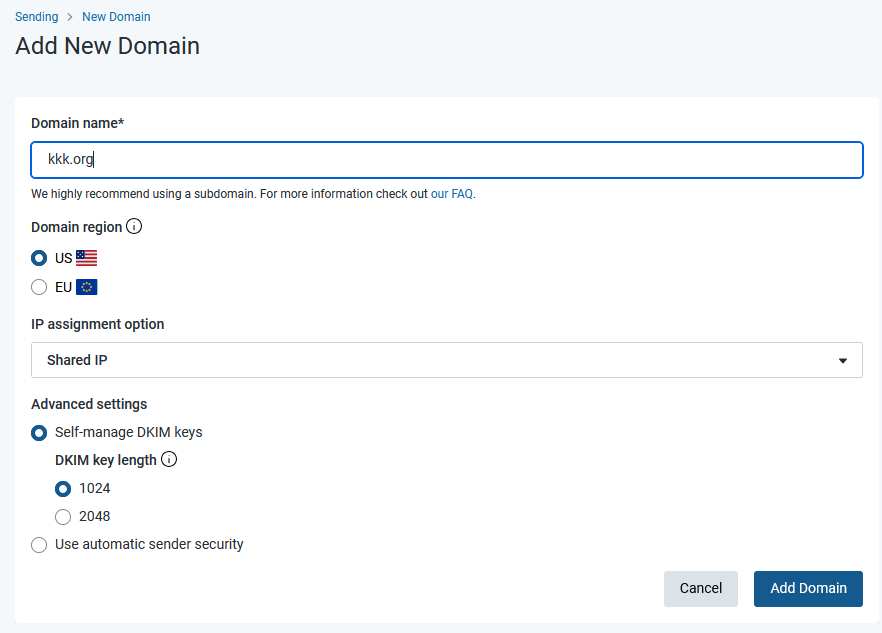Open the Shared IP assignment dropdown
Viewport: 882px width, 633px height.
coord(447,360)
